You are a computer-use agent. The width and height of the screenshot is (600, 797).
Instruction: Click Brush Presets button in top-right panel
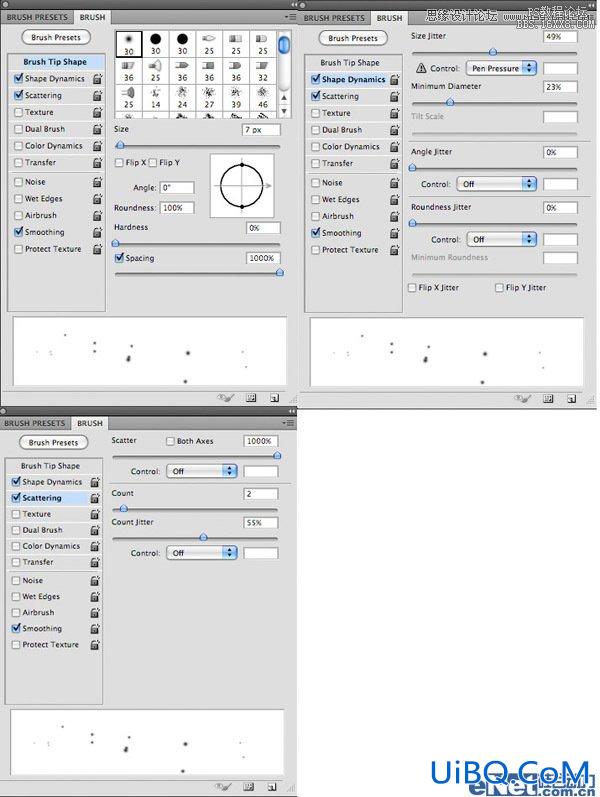tap(353, 38)
